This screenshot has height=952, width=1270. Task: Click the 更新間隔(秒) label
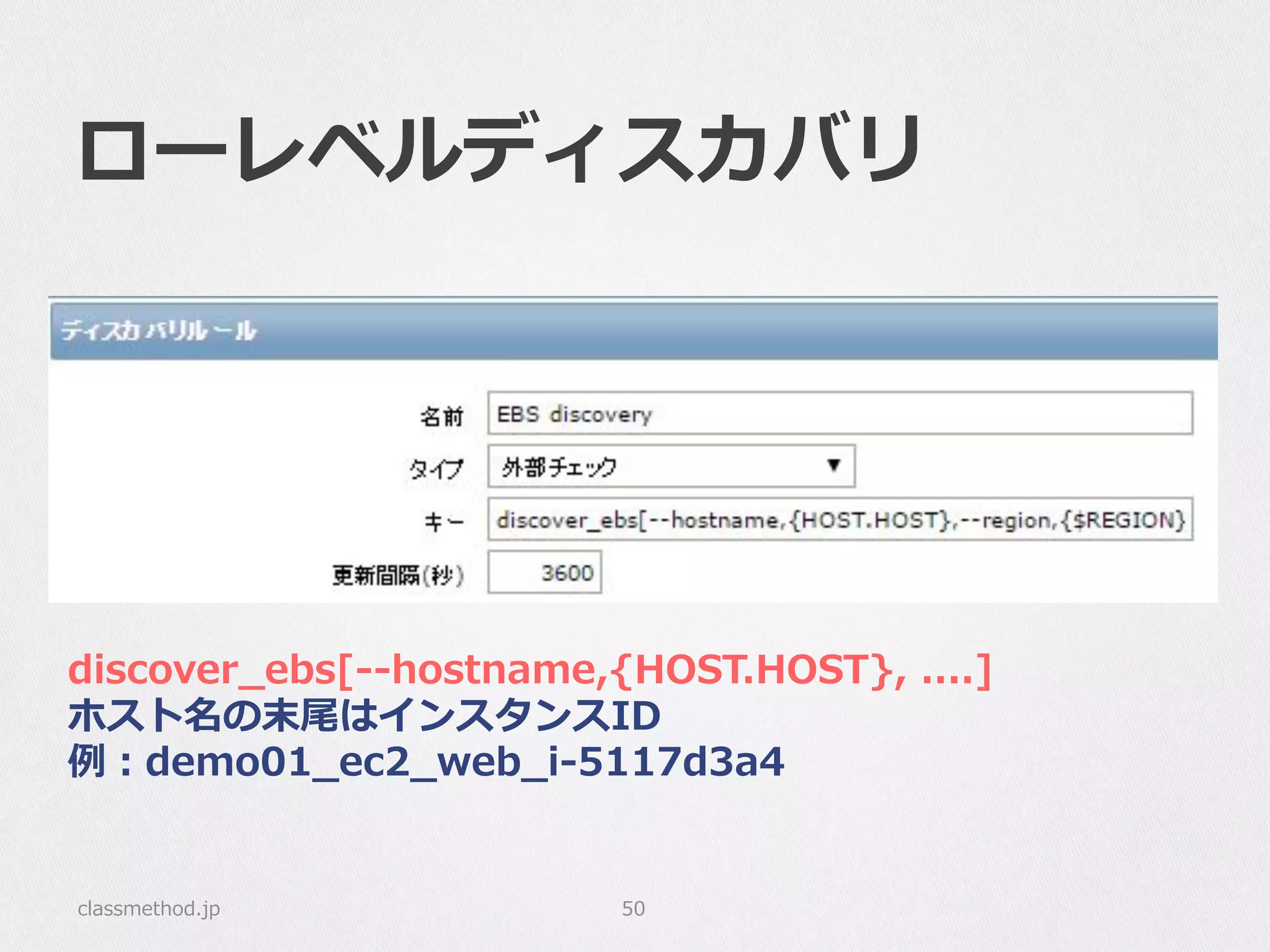398,575
